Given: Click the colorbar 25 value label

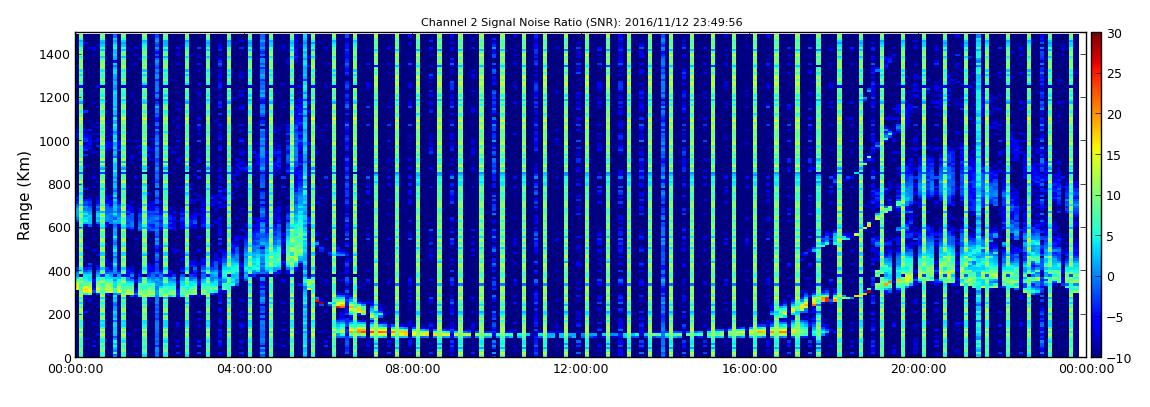Looking at the screenshot, I should 1114,73.
